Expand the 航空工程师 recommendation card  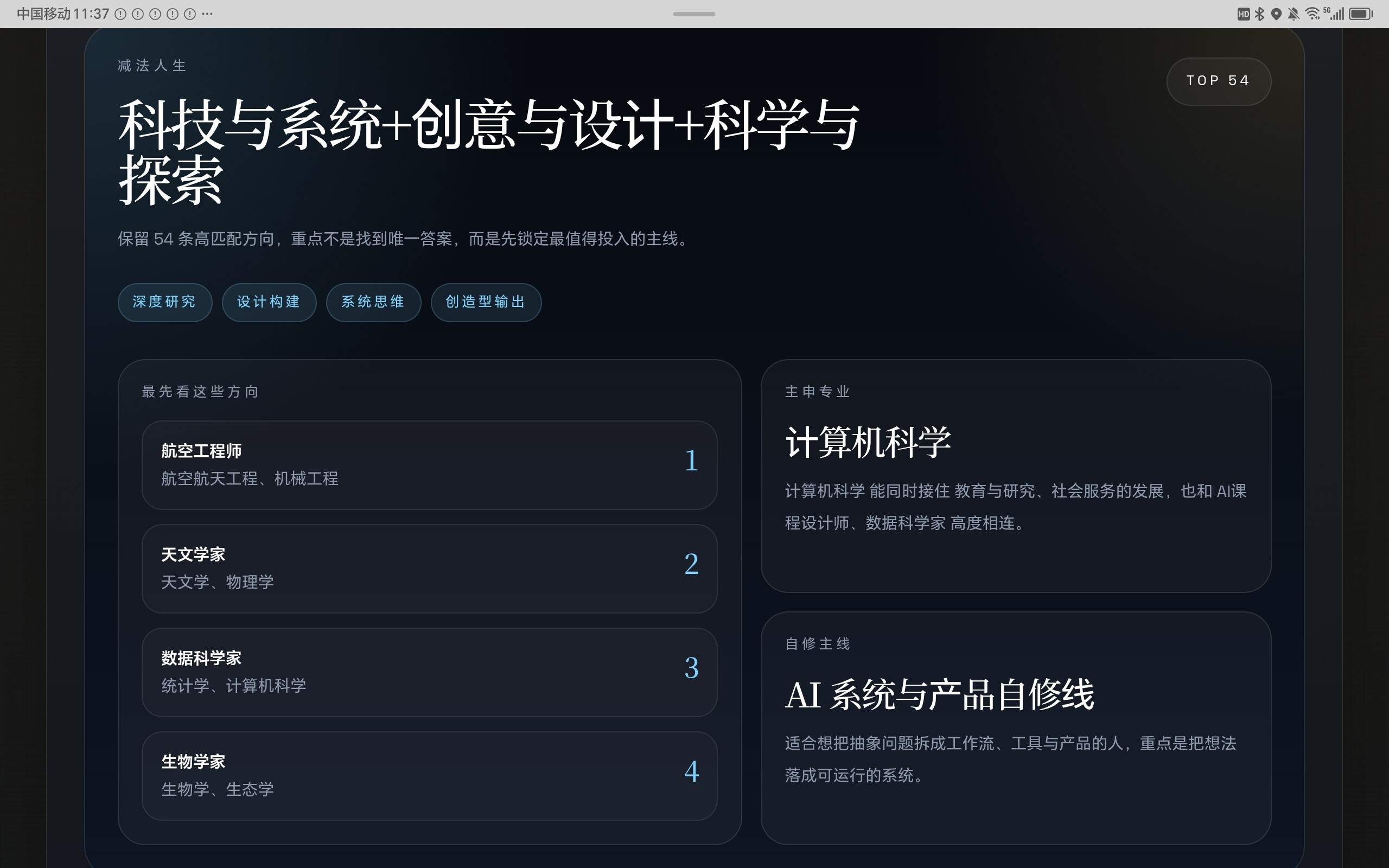(x=429, y=465)
